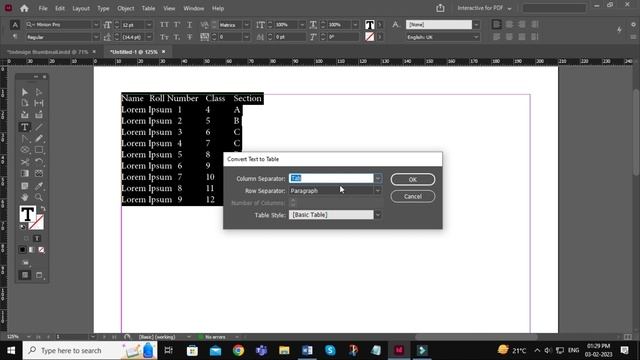This screenshot has width=640, height=360.
Task: Select the Type tool in toolbox
Action: 24,127
